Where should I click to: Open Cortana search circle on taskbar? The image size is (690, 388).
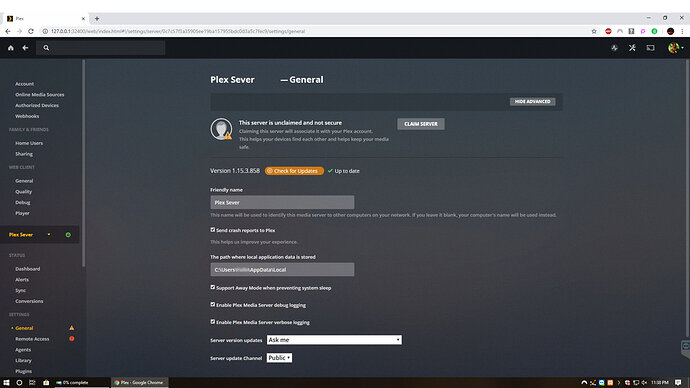[19, 383]
